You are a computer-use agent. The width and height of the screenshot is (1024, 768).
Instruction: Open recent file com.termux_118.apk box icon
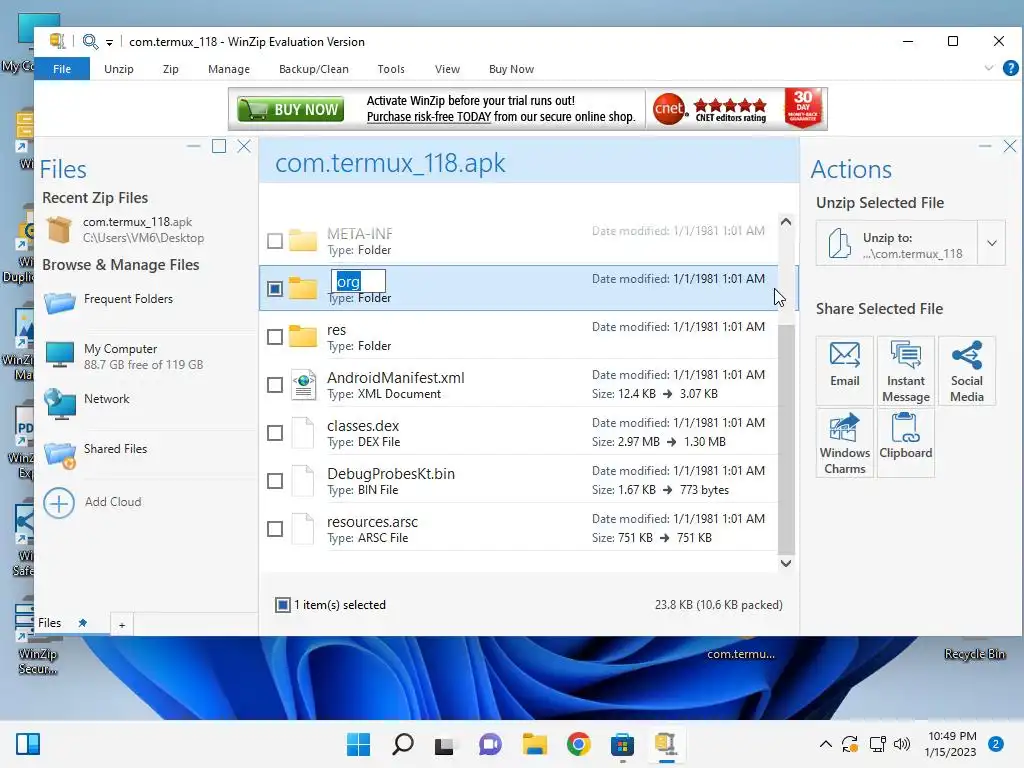59,230
